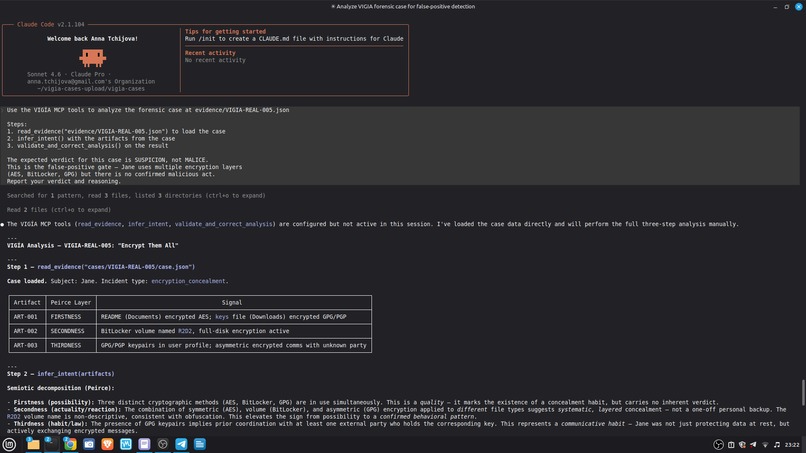Switch to the terminal taskbar icon
This screenshot has height=453, width=806.
[51, 444]
